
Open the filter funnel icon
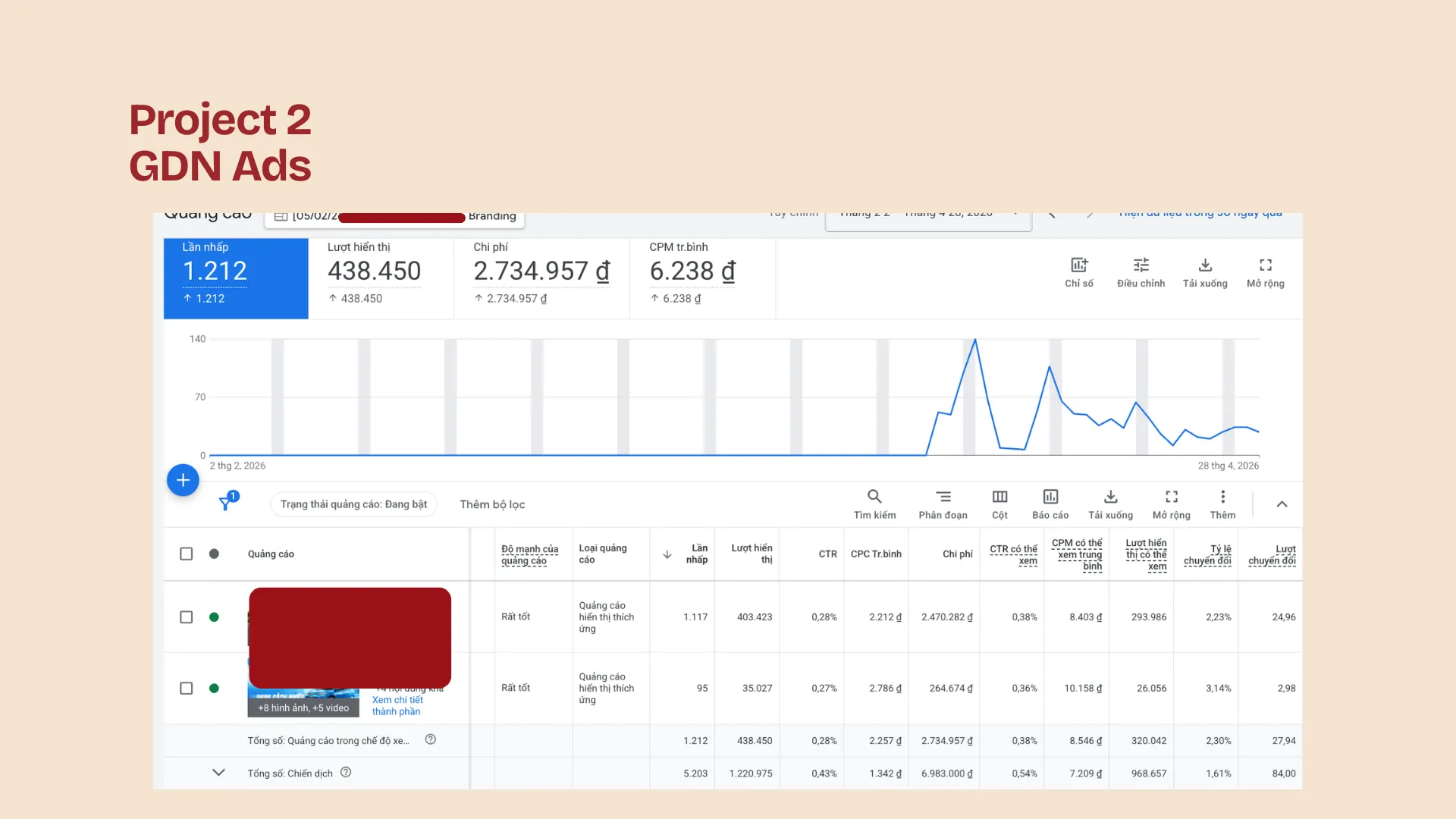click(227, 502)
